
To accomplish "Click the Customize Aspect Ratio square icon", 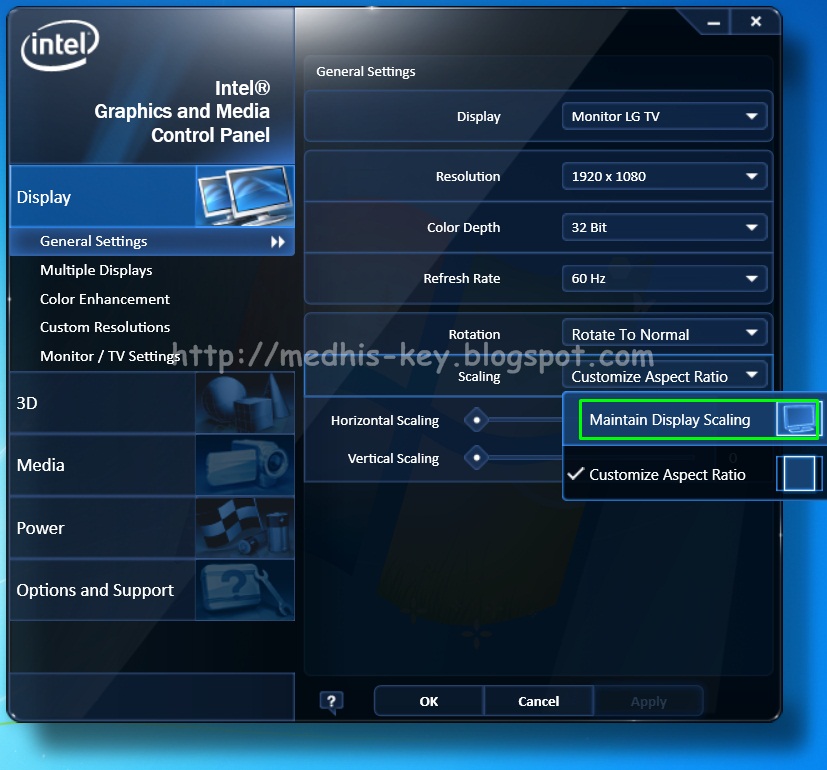I will click(x=799, y=474).
